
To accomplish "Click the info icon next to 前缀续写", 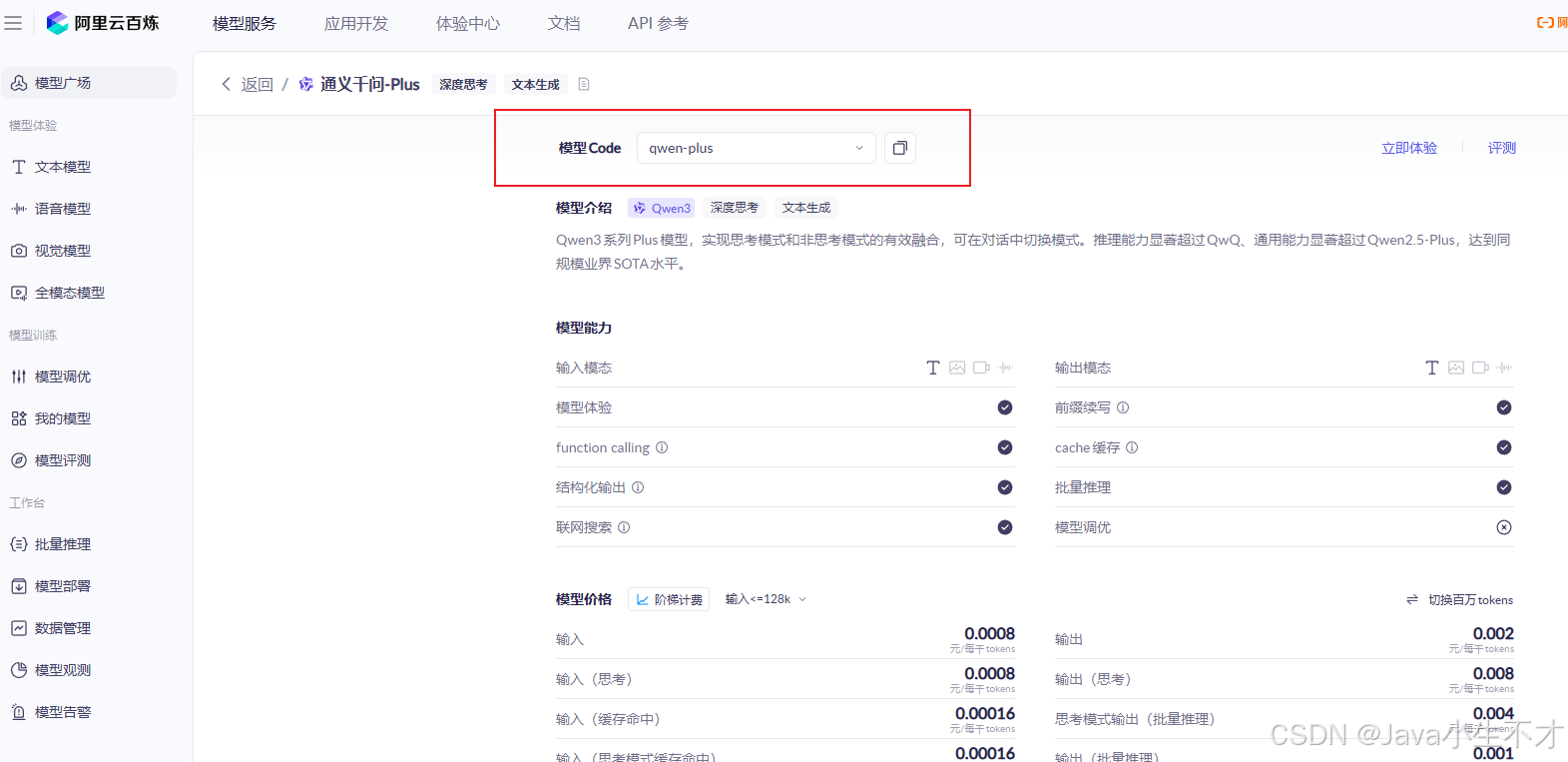I will click(1123, 407).
